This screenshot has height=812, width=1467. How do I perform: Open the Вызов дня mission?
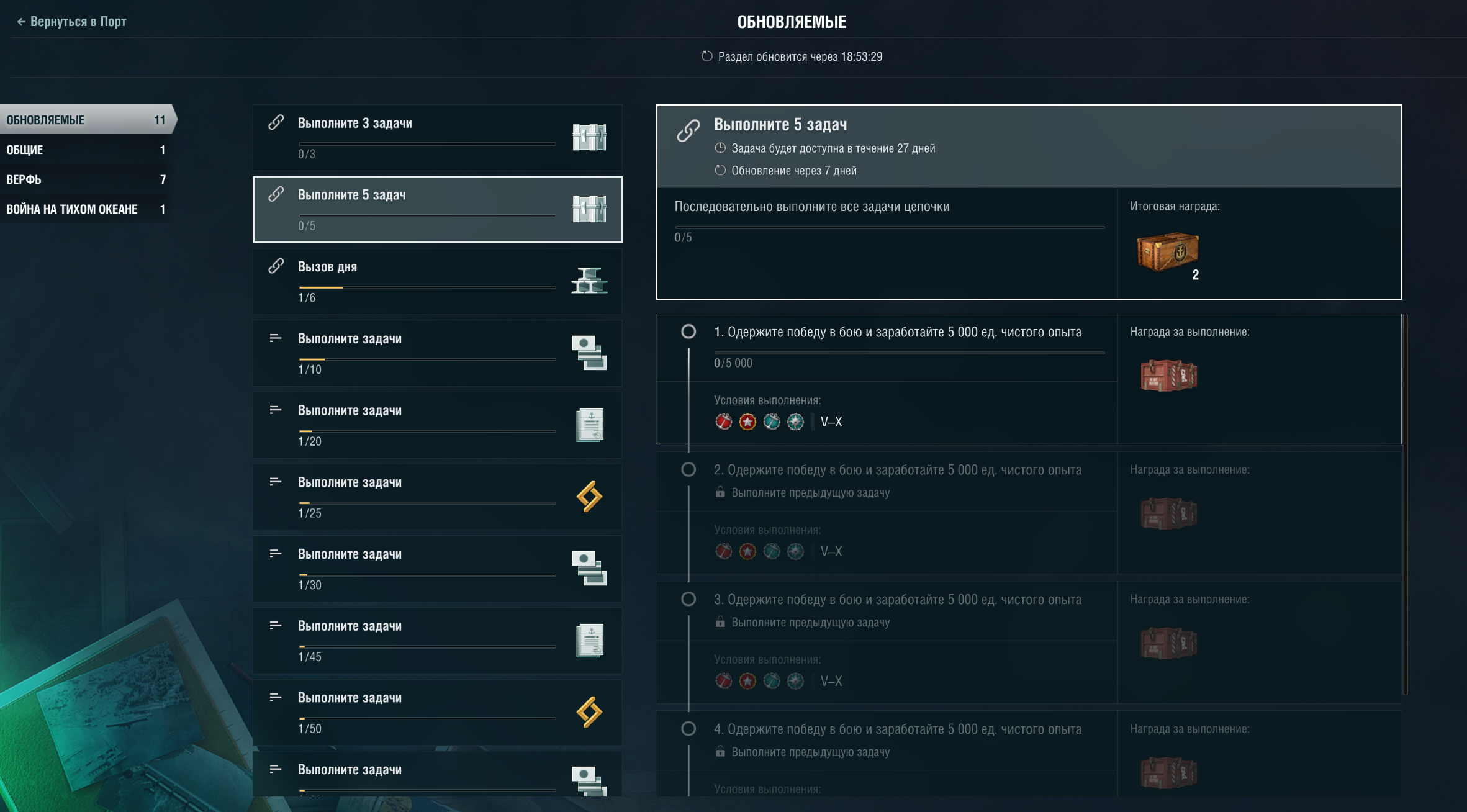[437, 281]
